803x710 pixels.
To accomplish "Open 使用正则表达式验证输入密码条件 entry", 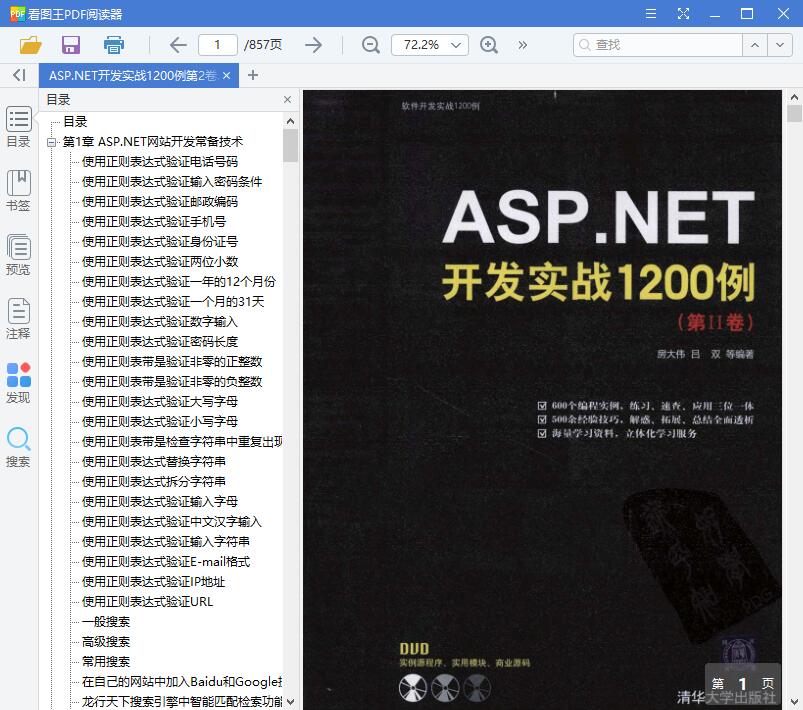I will (172, 182).
